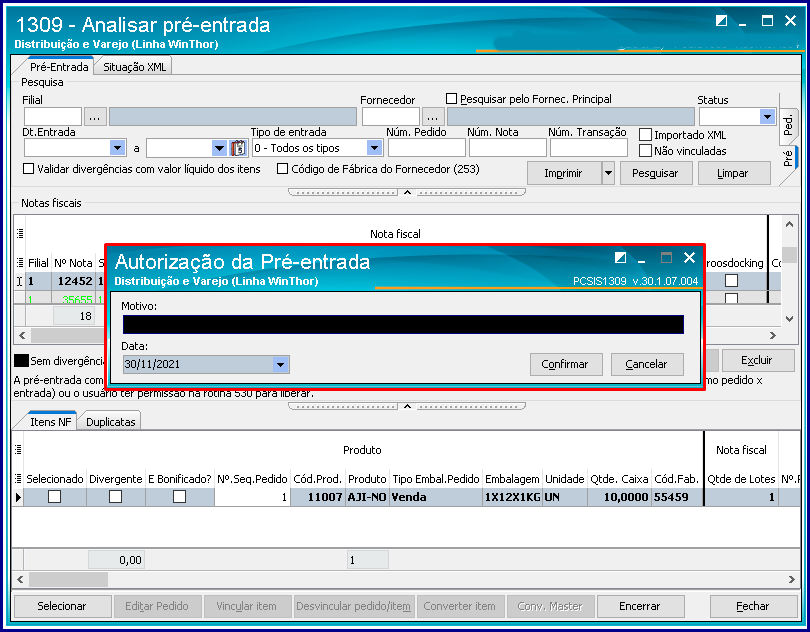
Task: Collapse the search panel splitter arrow
Action: point(407,192)
